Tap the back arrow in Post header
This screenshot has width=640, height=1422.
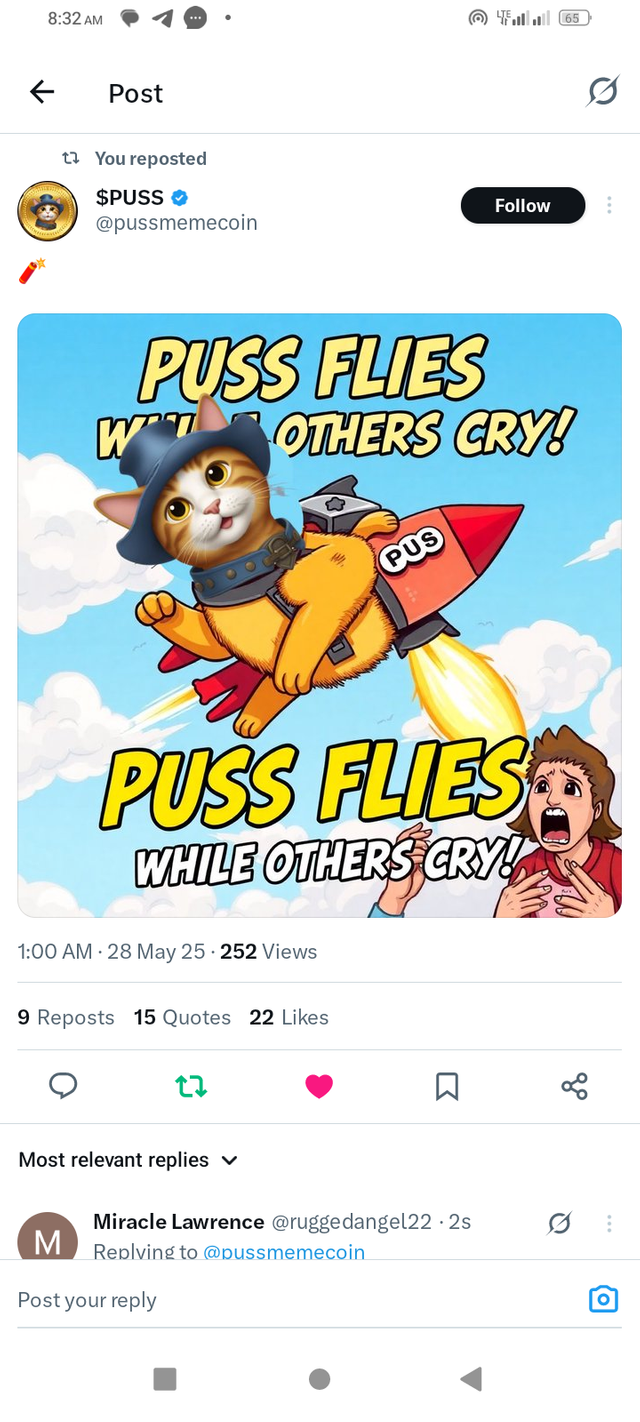pyautogui.click(x=42, y=93)
